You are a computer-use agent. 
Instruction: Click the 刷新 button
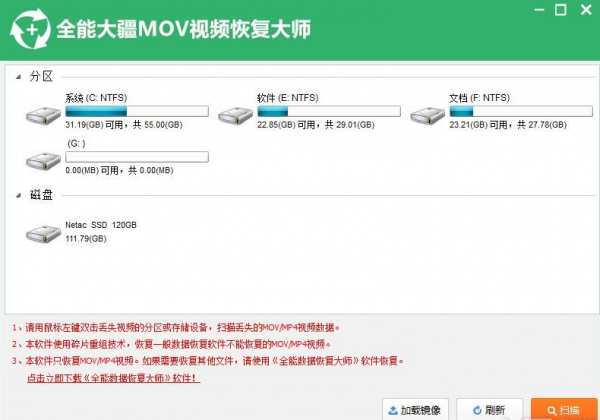[x=489, y=410]
